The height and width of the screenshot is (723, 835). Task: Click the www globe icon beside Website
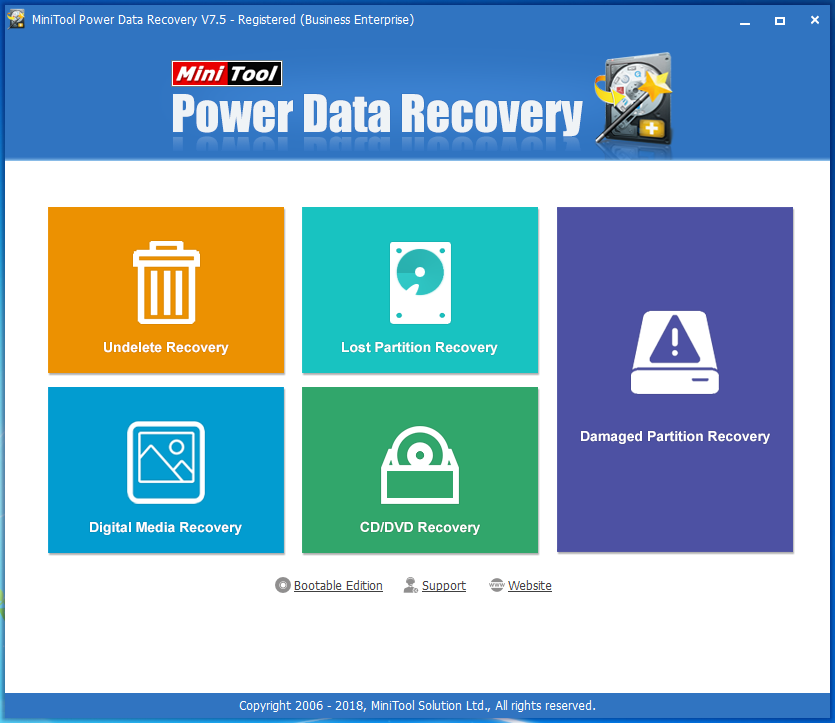[x=497, y=585]
